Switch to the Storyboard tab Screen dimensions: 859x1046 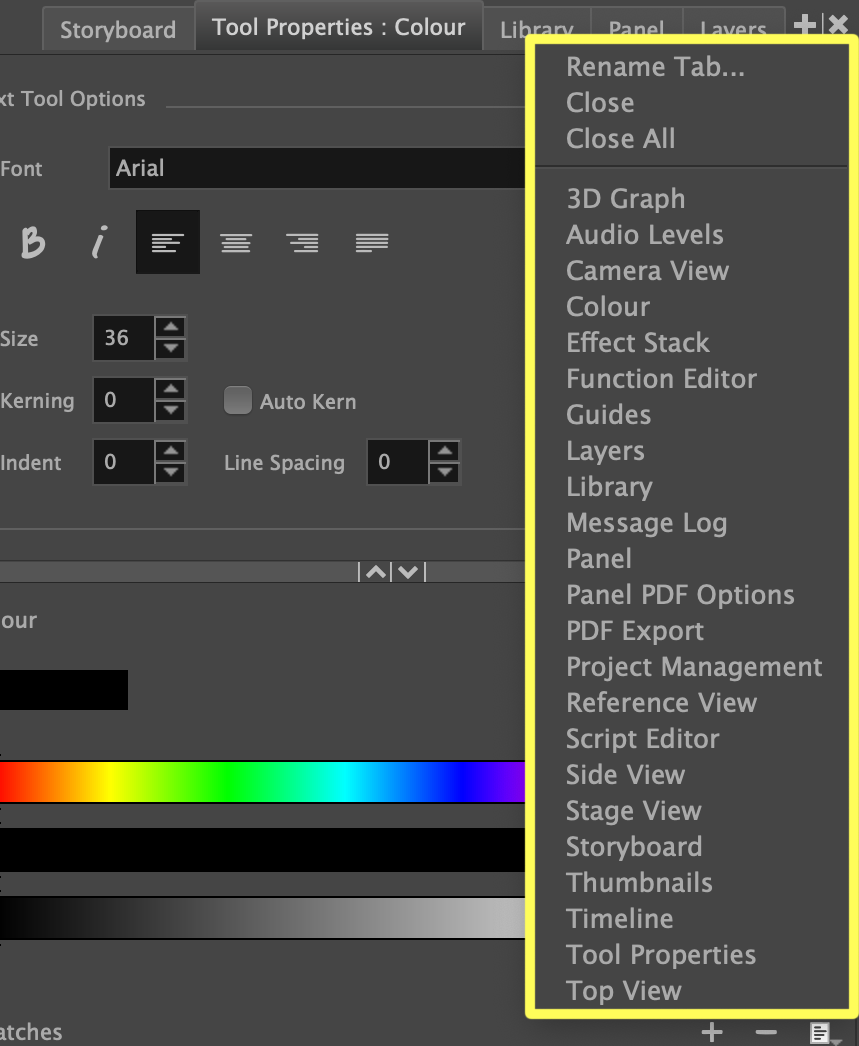[x=117, y=29]
